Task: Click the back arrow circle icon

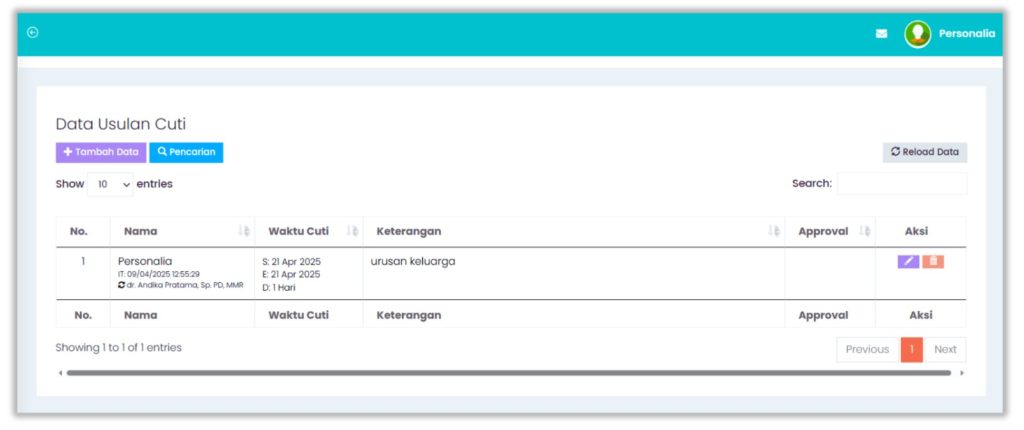Action: (33, 33)
